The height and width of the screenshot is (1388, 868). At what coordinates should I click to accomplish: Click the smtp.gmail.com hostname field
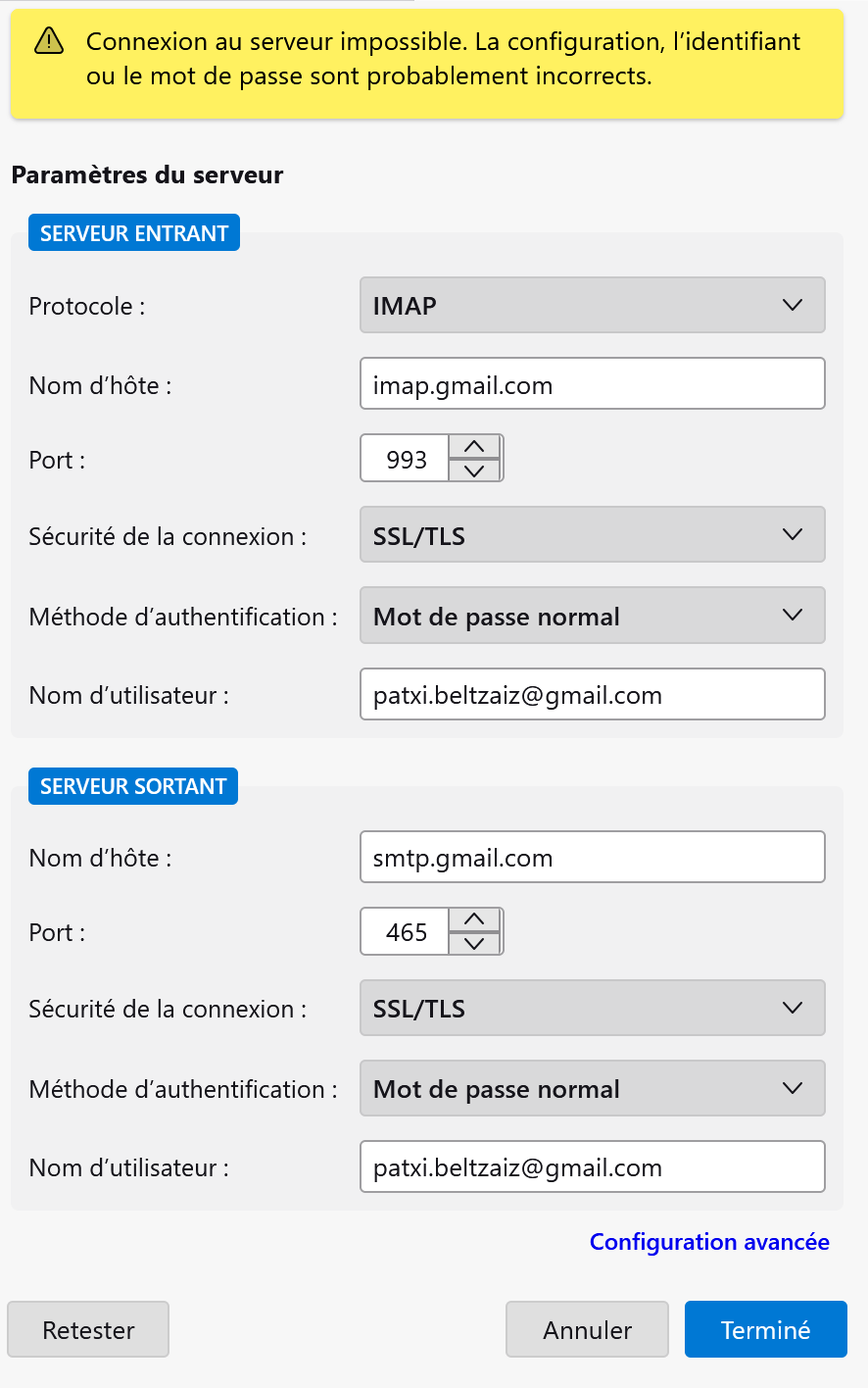pos(592,857)
